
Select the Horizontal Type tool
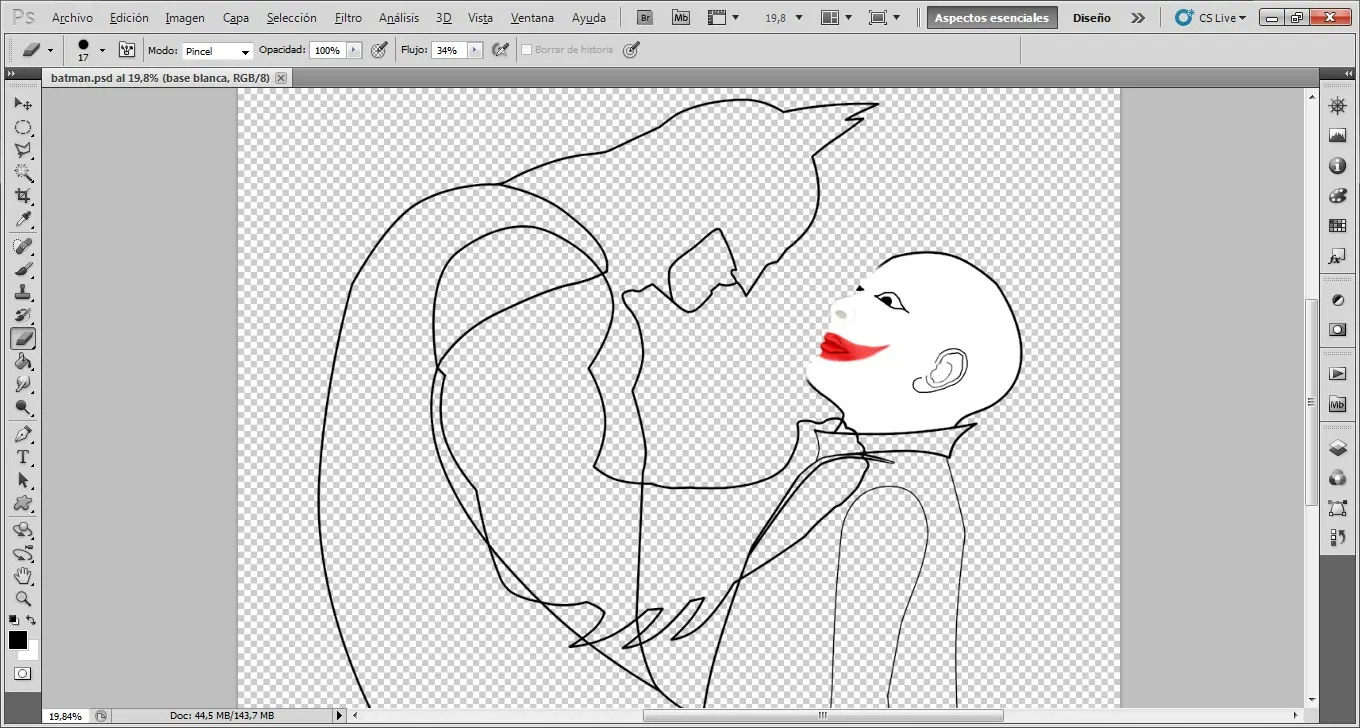click(x=22, y=457)
